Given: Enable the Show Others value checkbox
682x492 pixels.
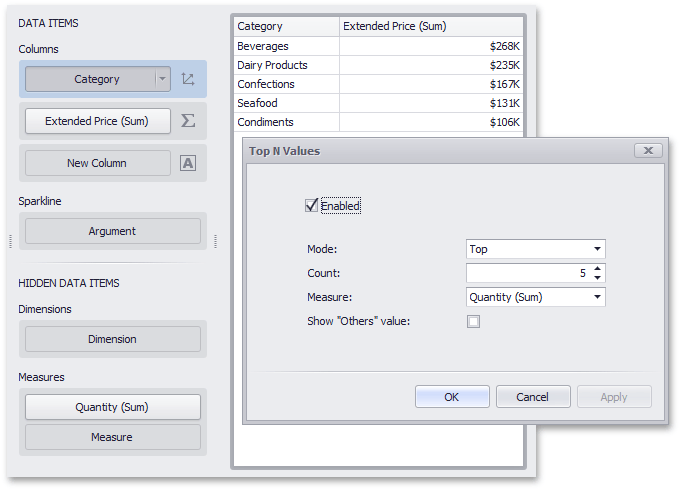Looking at the screenshot, I should point(473,321).
